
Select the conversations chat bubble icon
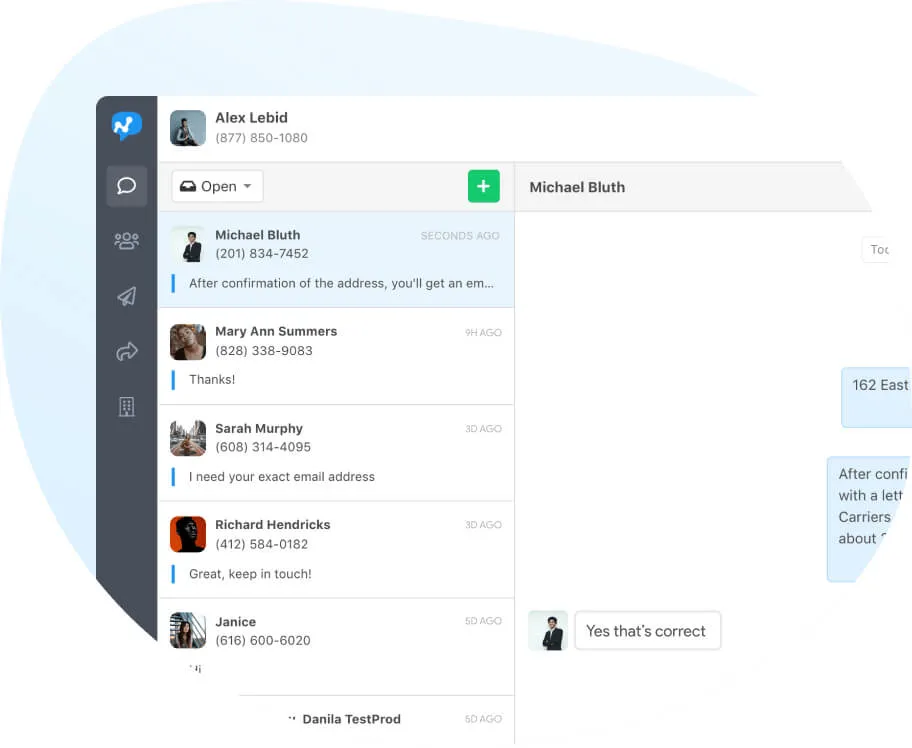pos(127,186)
